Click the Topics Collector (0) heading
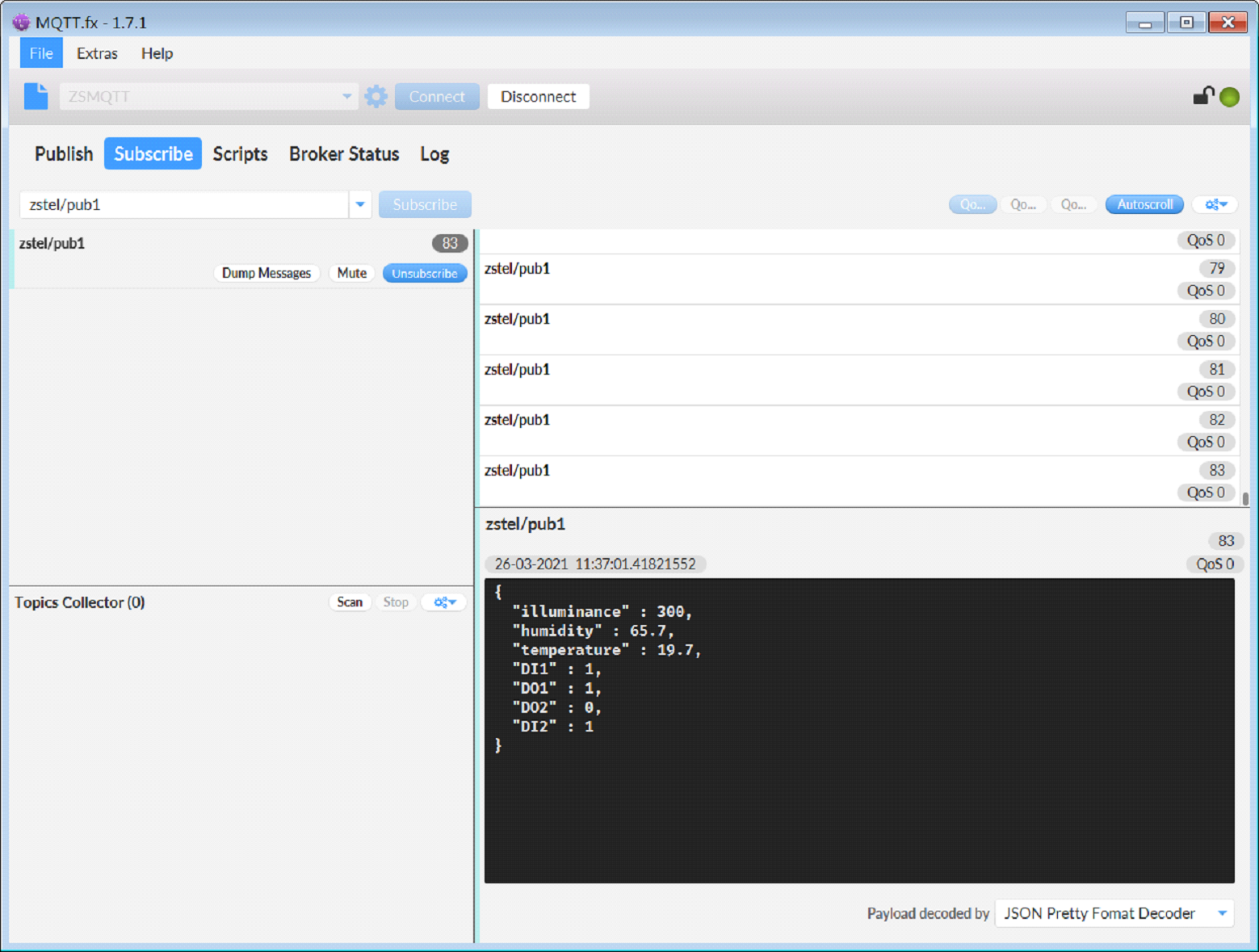 click(x=79, y=602)
